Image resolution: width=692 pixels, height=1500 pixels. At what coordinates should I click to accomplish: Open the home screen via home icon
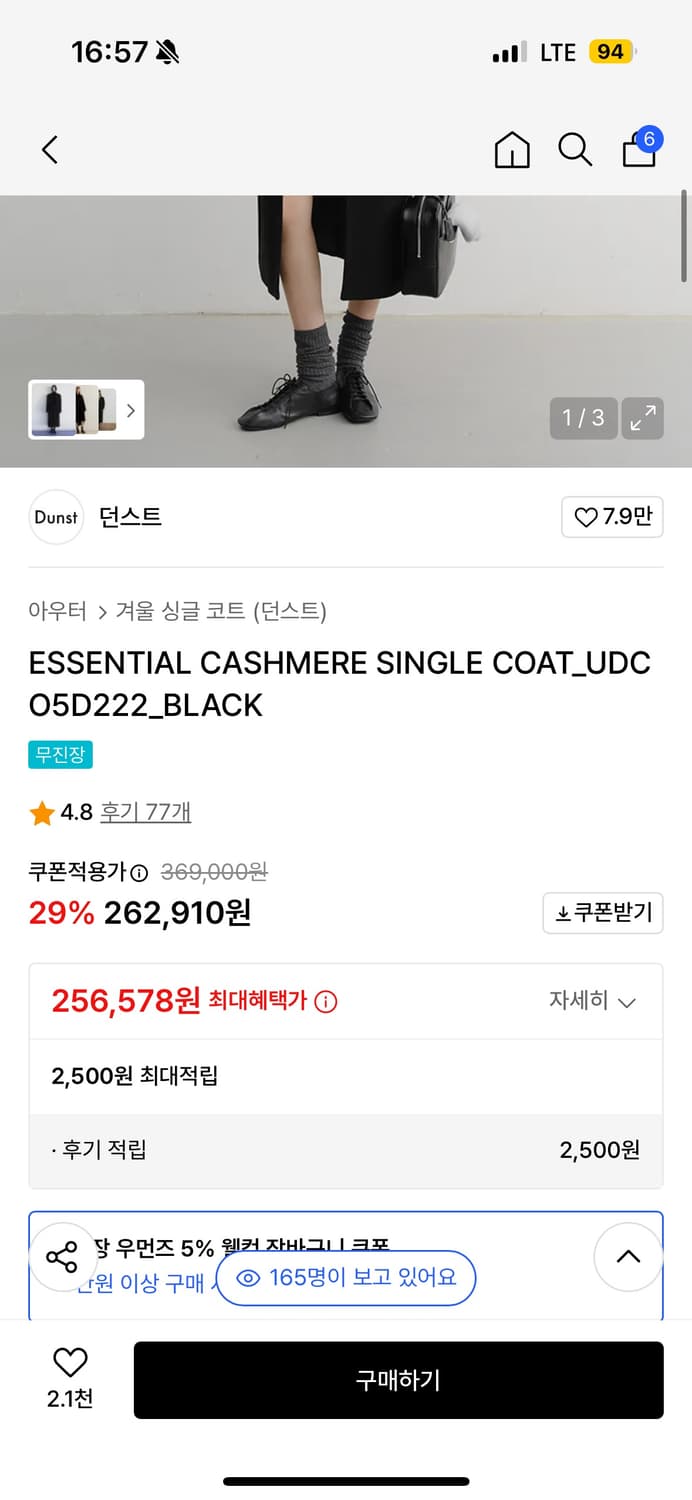pyautogui.click(x=511, y=149)
